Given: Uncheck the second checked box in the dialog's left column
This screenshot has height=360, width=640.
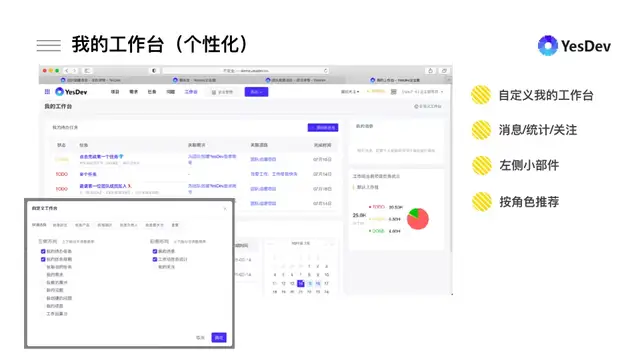Looking at the screenshot, I should pos(43,259).
